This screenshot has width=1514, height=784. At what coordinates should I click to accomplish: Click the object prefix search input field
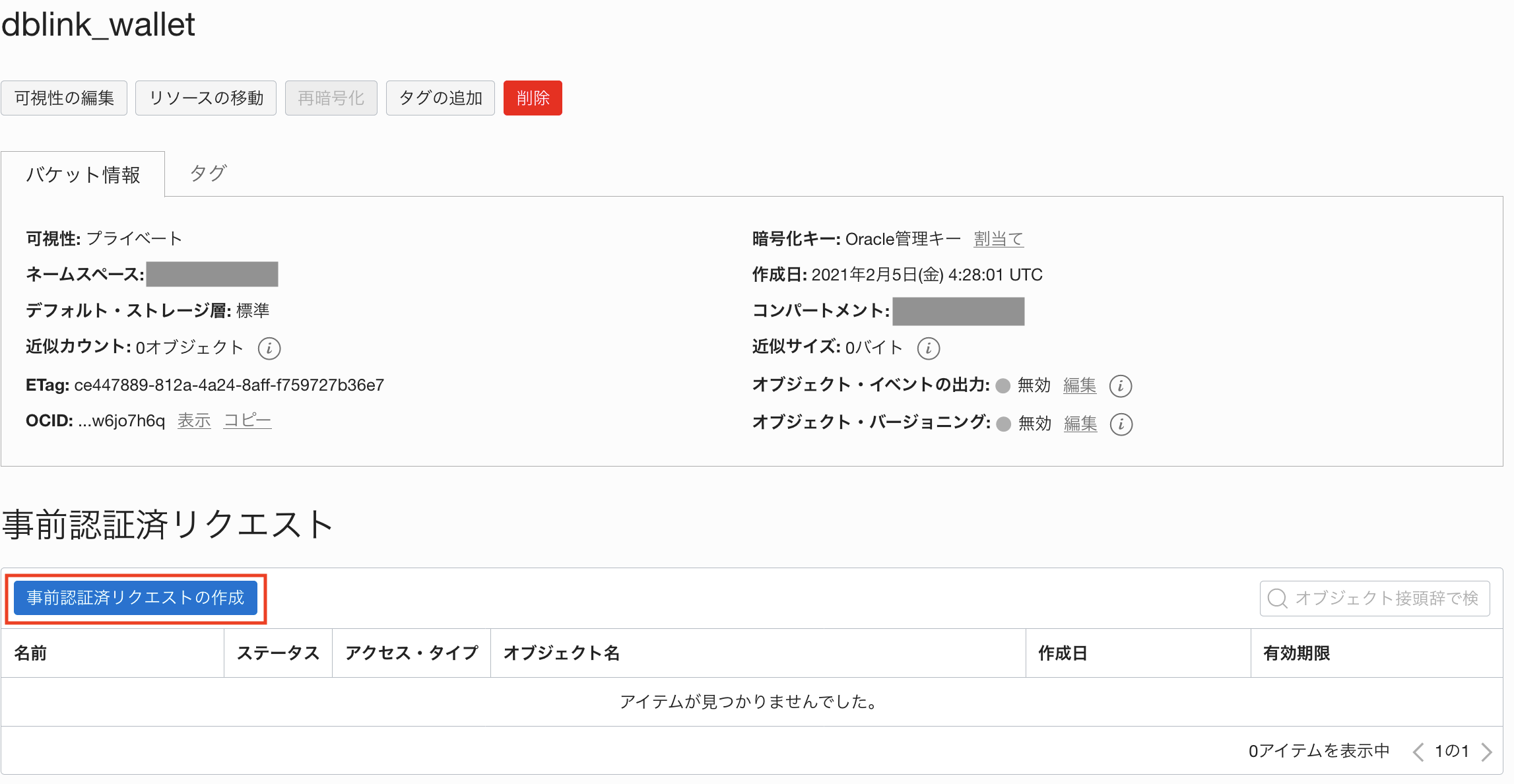point(1379,598)
